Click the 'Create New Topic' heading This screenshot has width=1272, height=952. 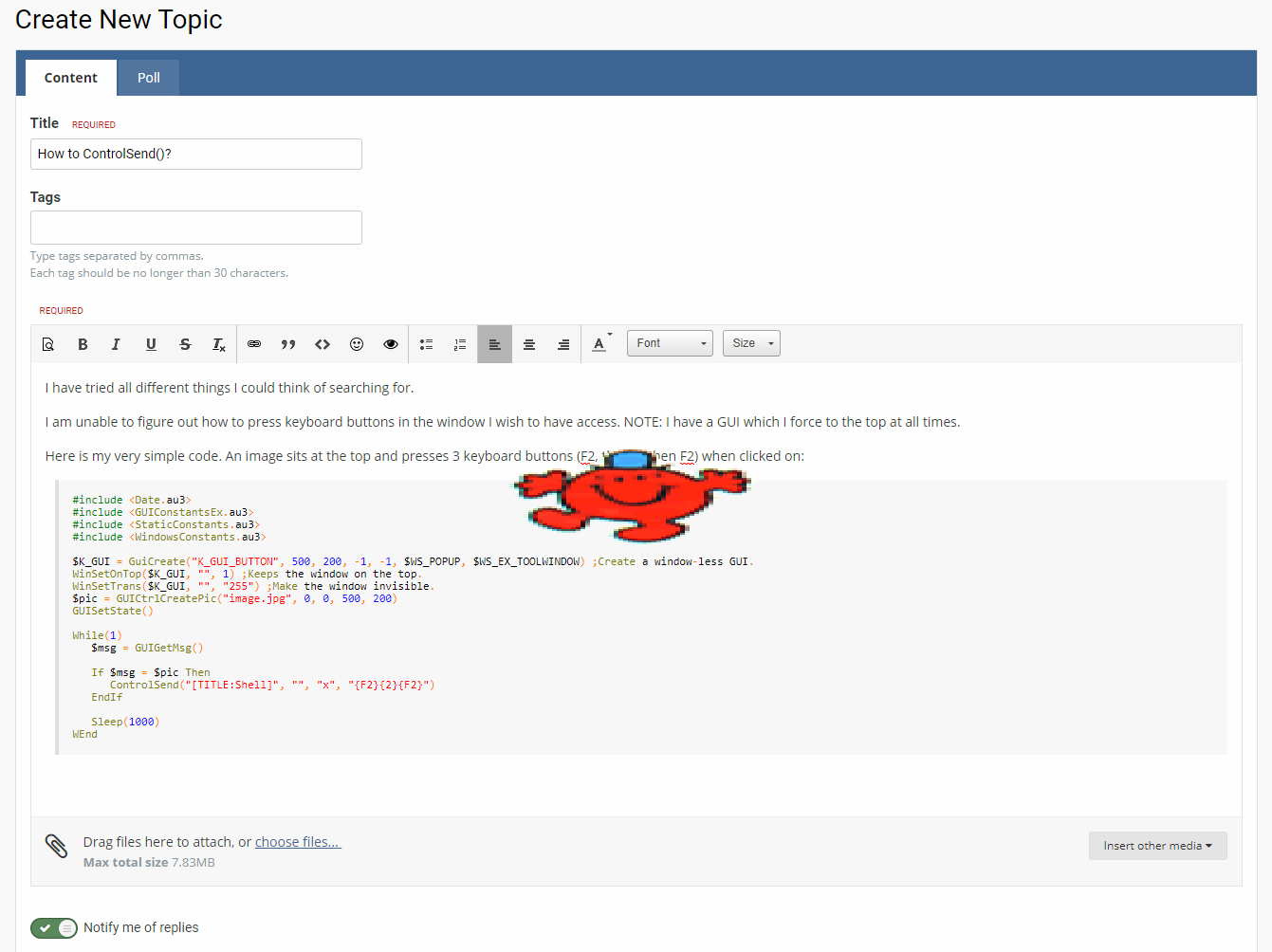[x=119, y=20]
